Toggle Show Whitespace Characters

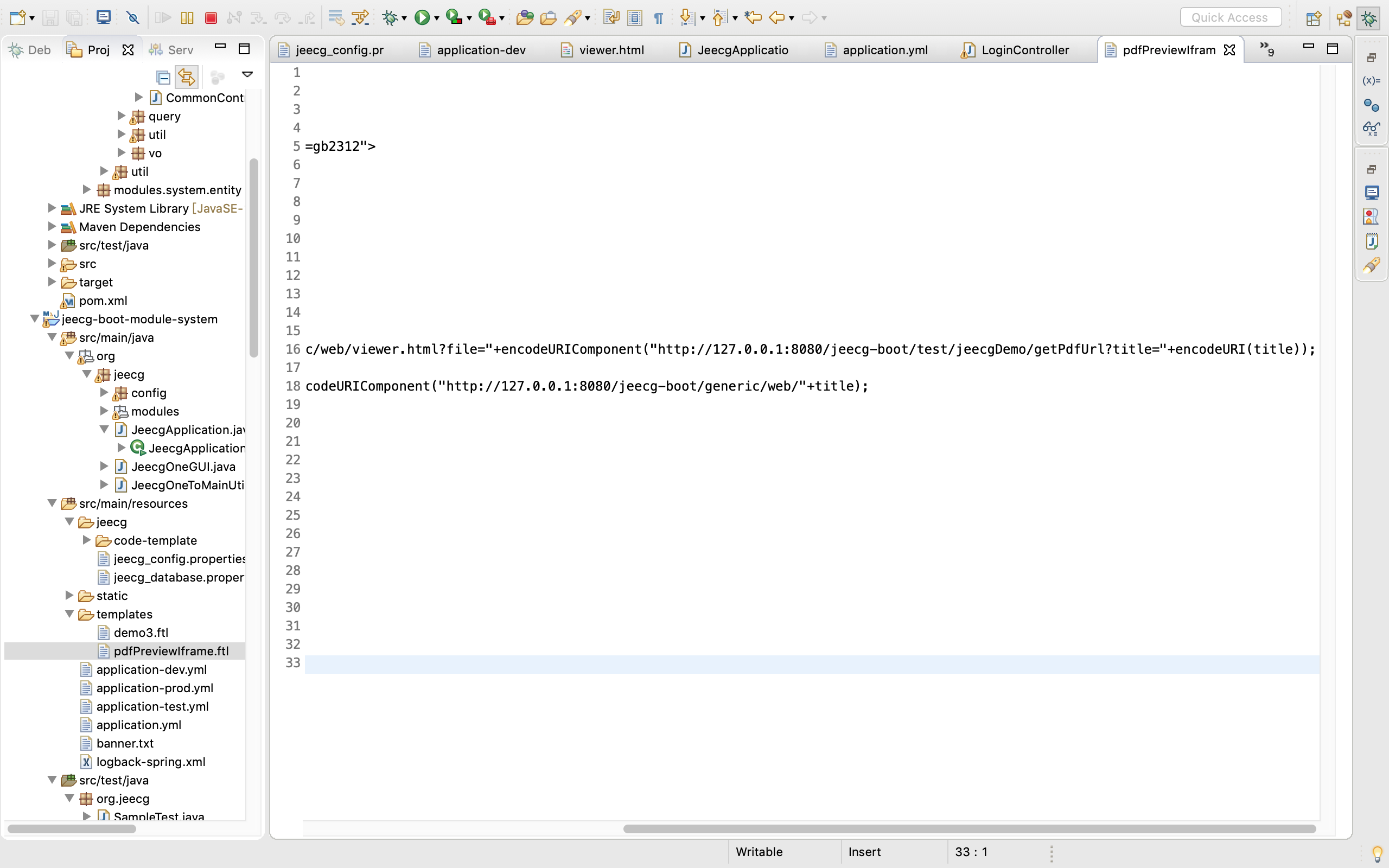pos(658,17)
